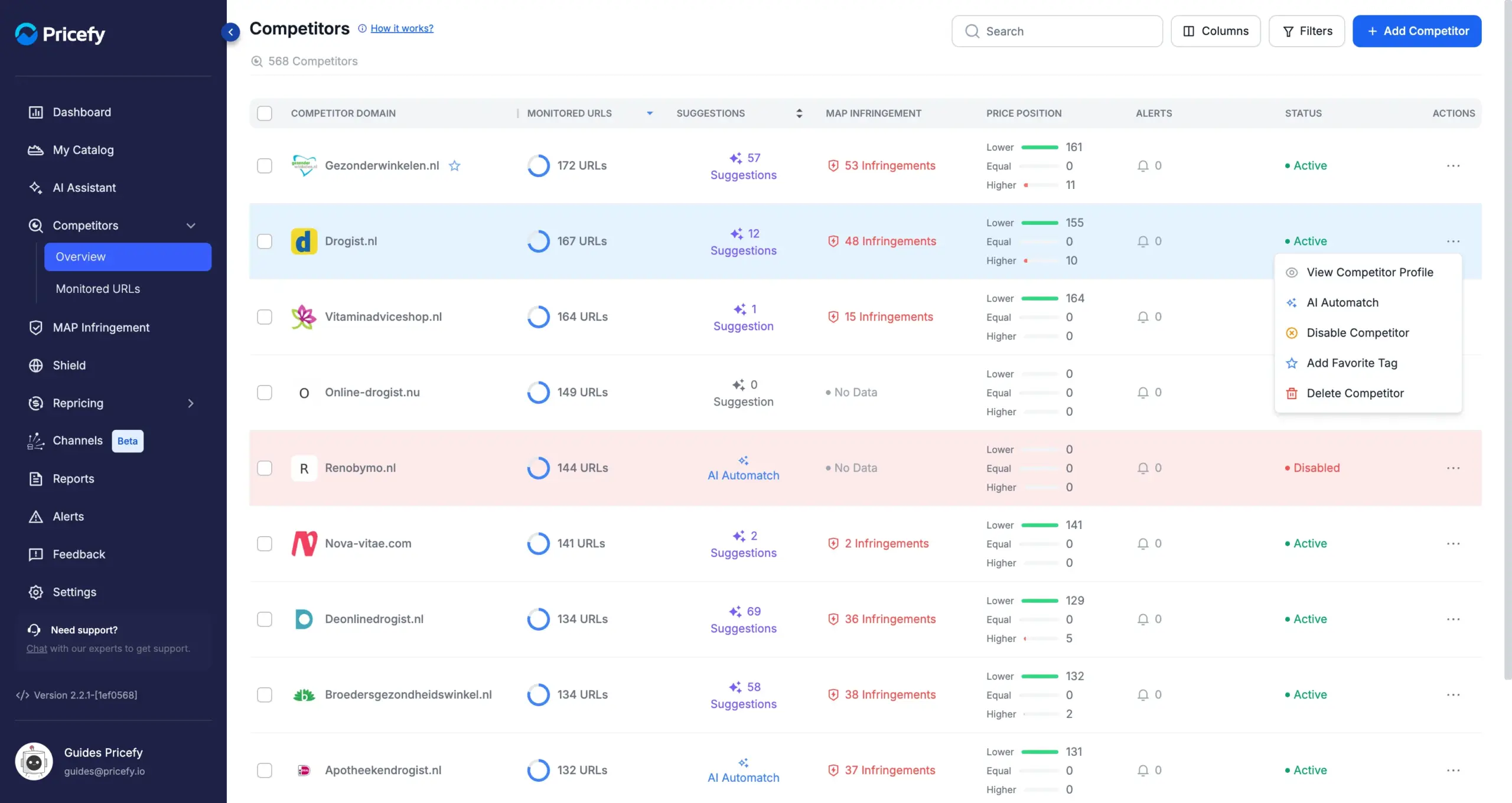Viewport: 1512px width, 803px height.
Task: Select the Deonlinedrogist.nl row checkbox
Action: point(265,619)
